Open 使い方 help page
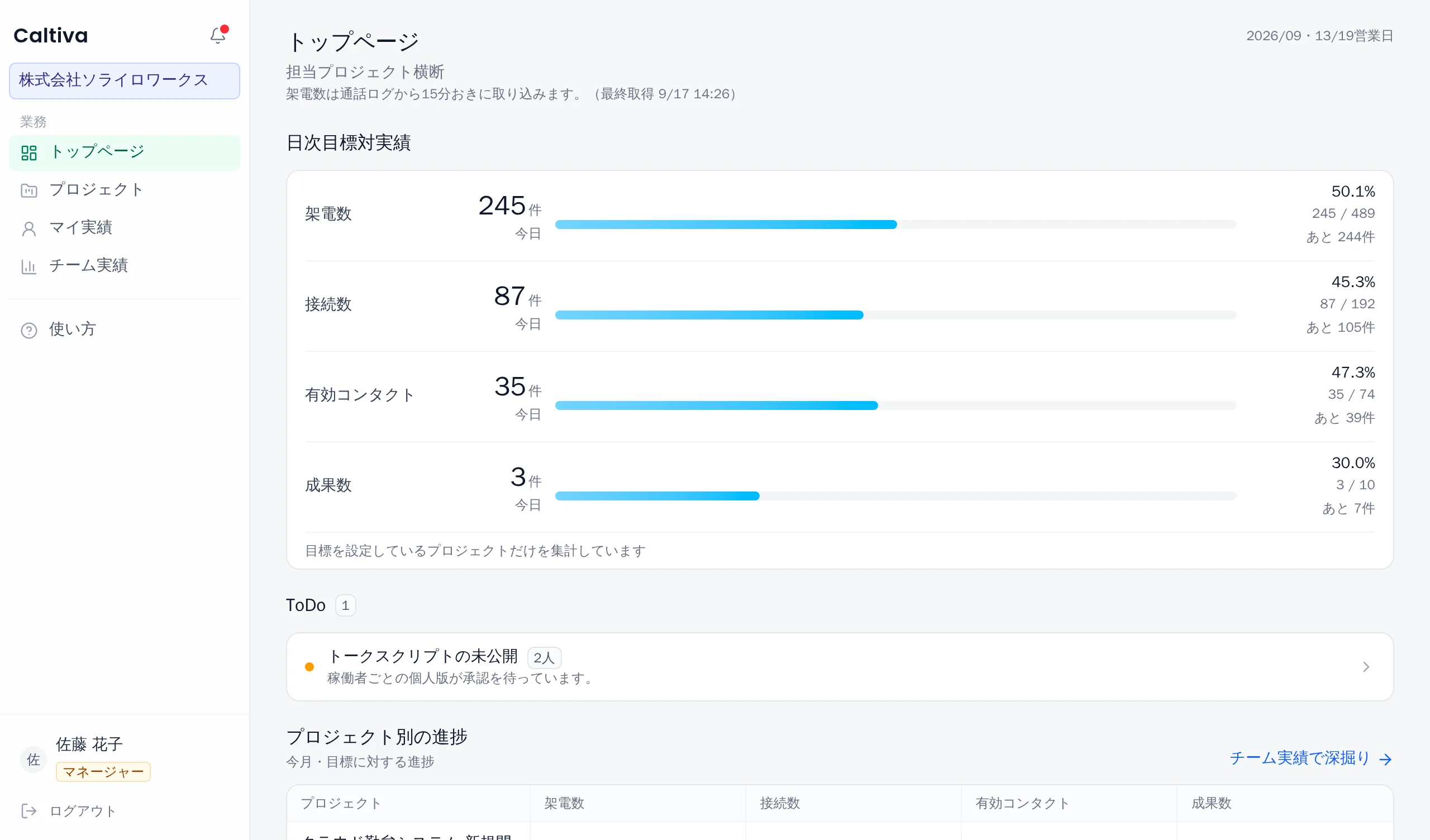This screenshot has height=840, width=1430. [x=124, y=330]
